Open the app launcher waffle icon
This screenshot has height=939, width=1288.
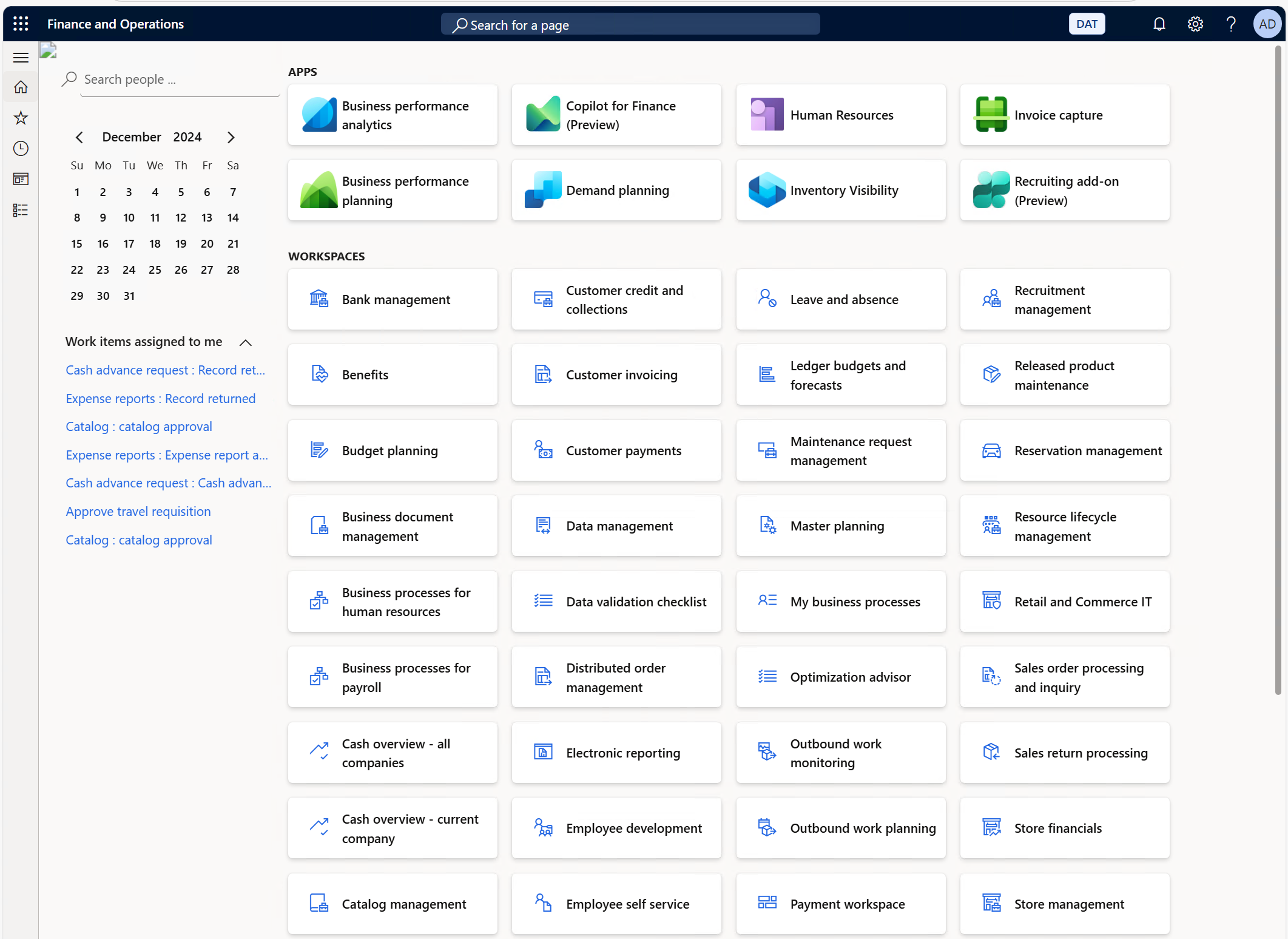coord(21,24)
